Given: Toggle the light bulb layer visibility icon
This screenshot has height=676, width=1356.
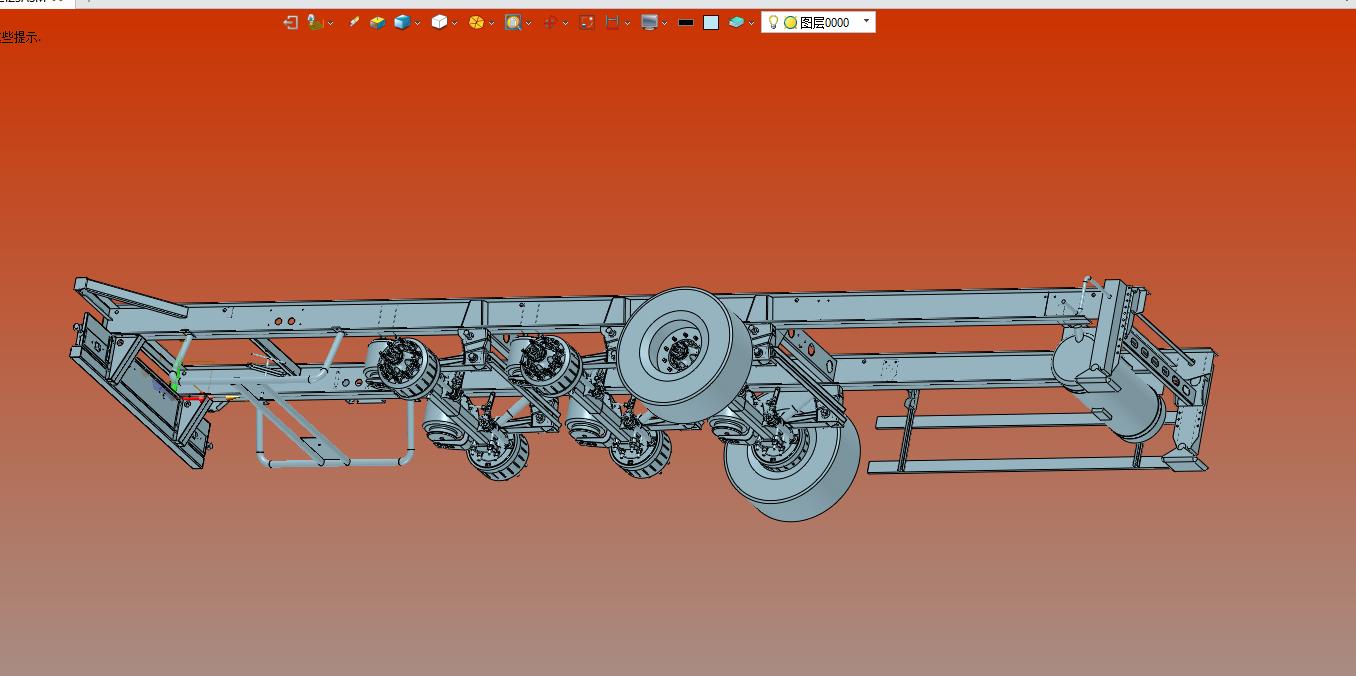Looking at the screenshot, I should point(773,22).
